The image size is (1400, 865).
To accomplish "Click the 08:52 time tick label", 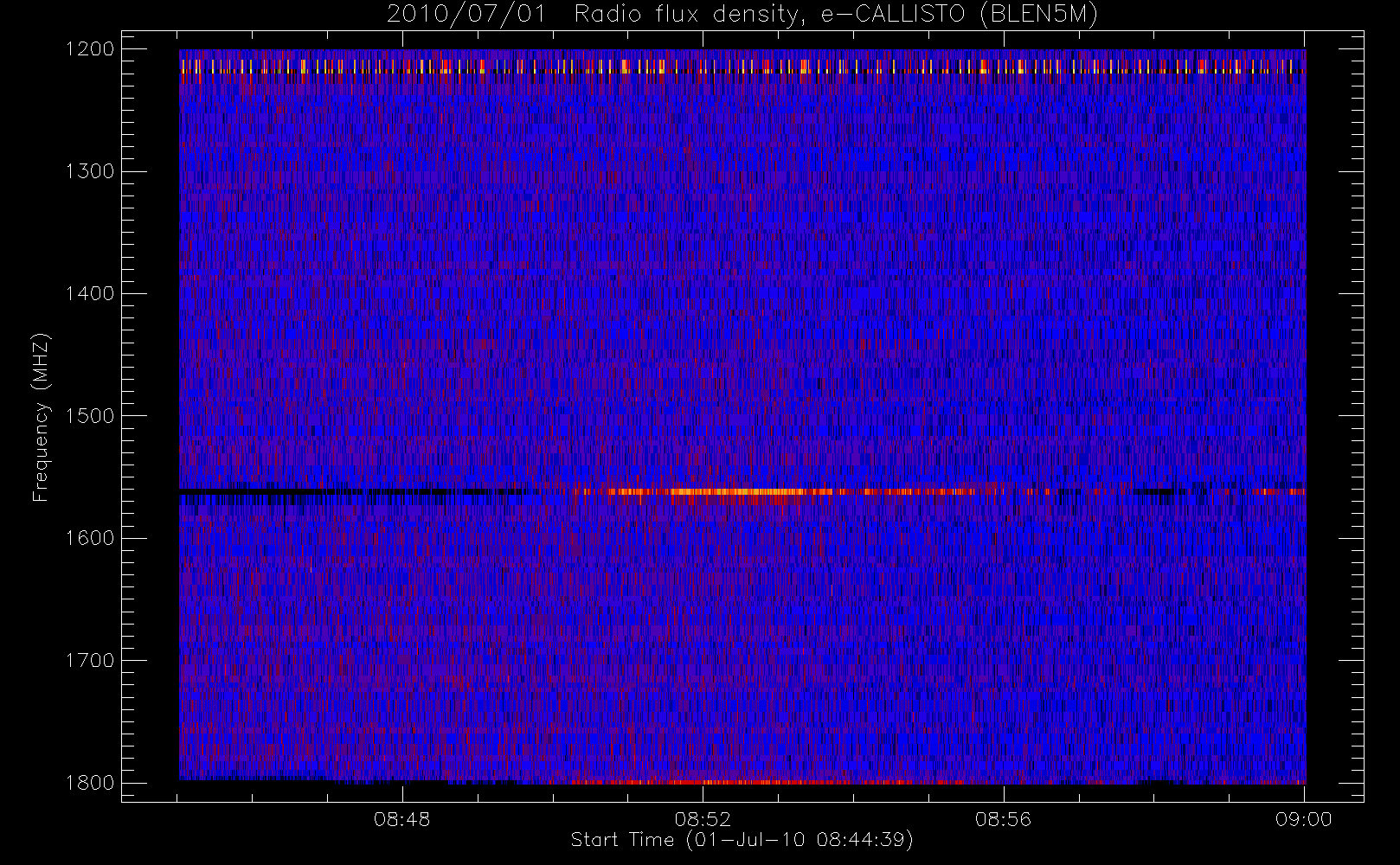I will point(703,819).
